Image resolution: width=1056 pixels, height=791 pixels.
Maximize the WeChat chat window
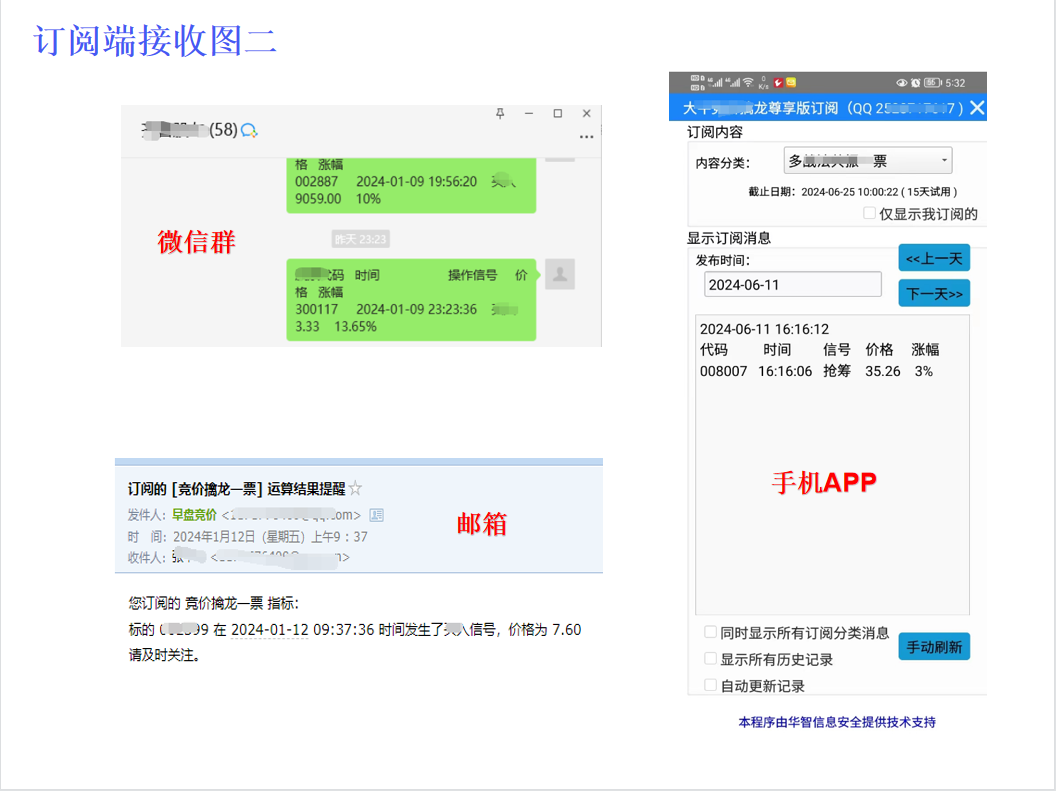click(558, 114)
